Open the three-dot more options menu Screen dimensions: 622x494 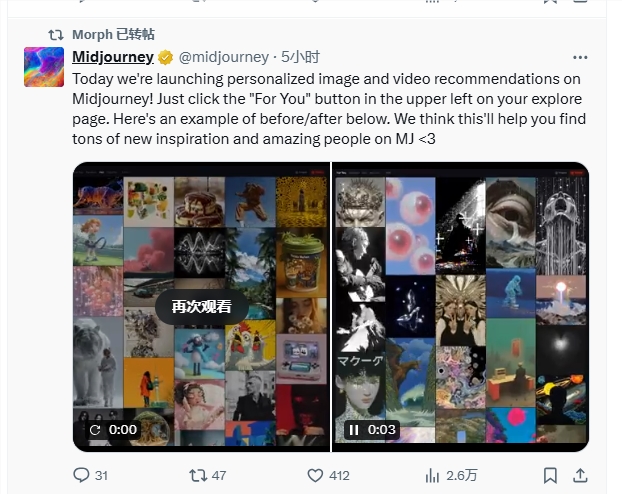[x=580, y=57]
